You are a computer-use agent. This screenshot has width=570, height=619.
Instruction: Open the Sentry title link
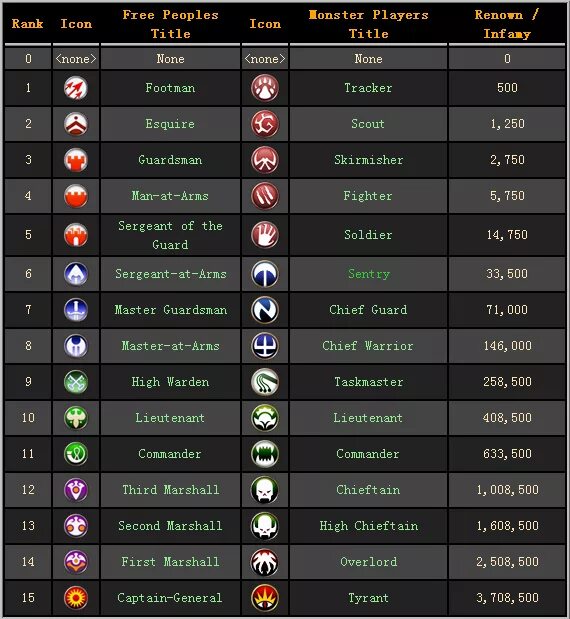(369, 274)
